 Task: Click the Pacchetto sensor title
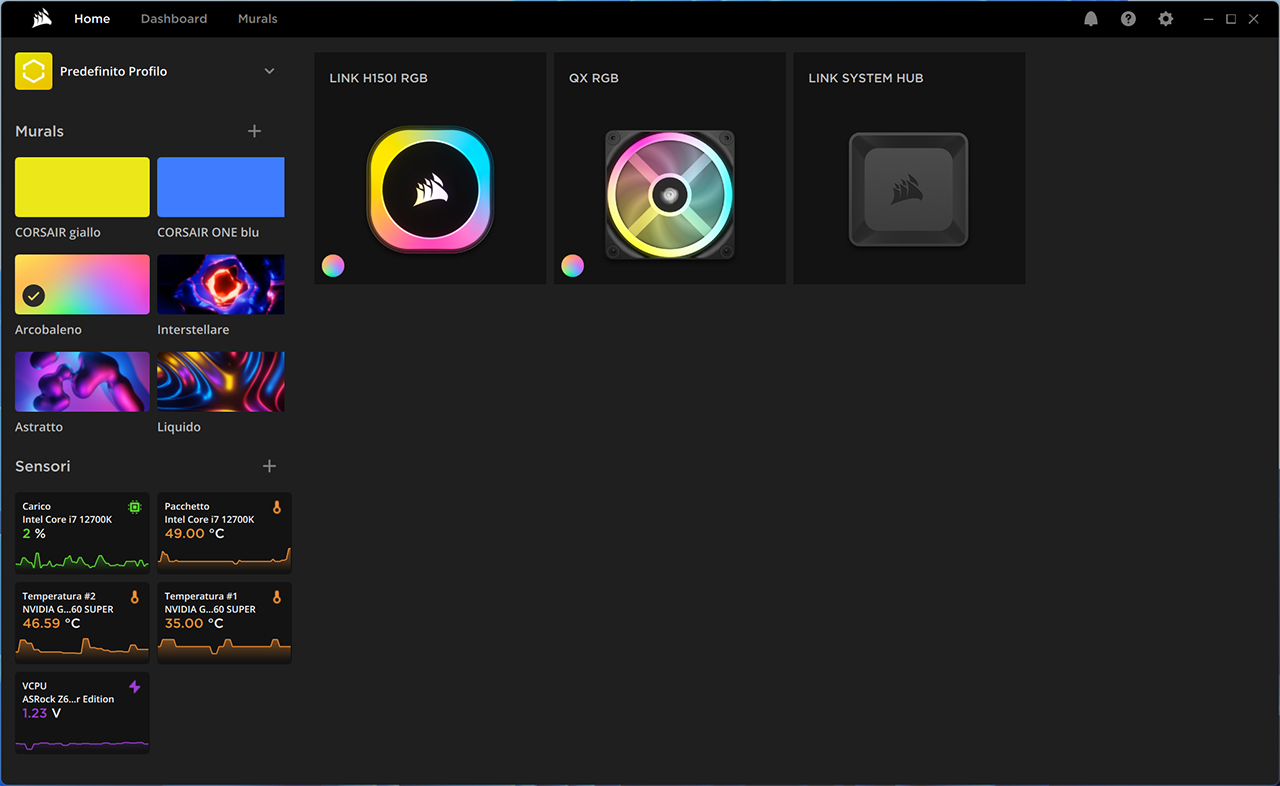coord(187,507)
